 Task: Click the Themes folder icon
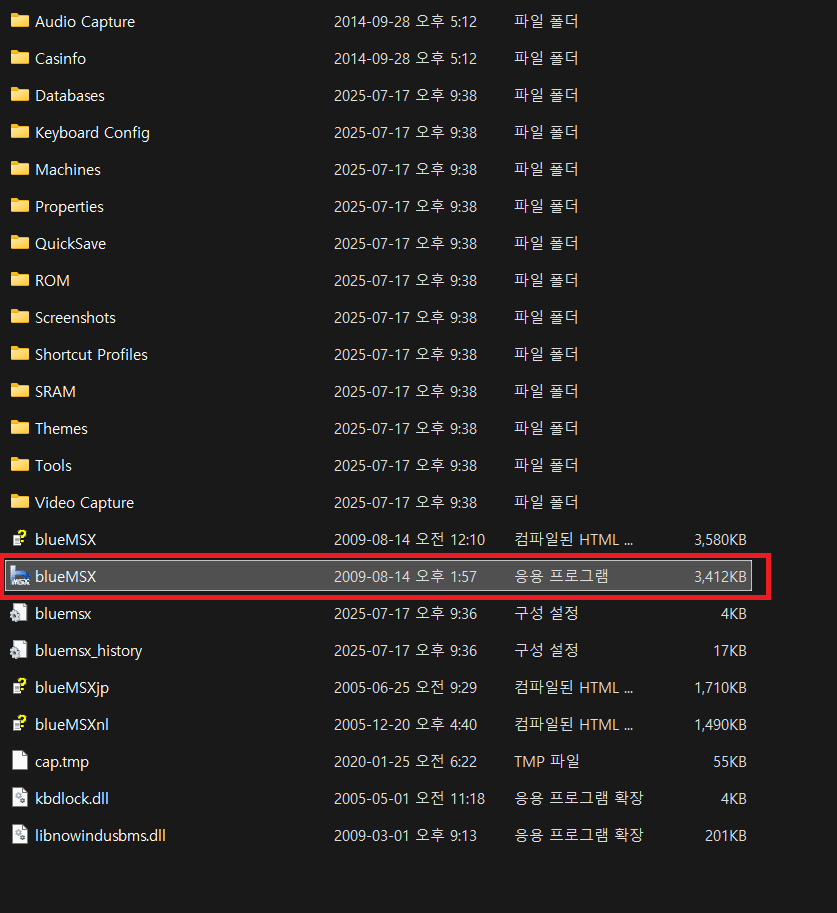click(20, 427)
